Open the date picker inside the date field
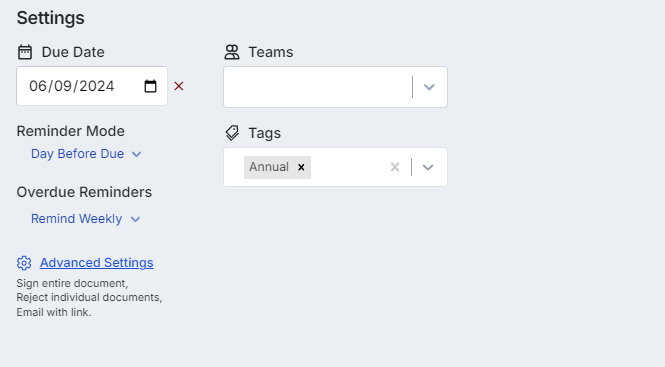 (x=150, y=86)
